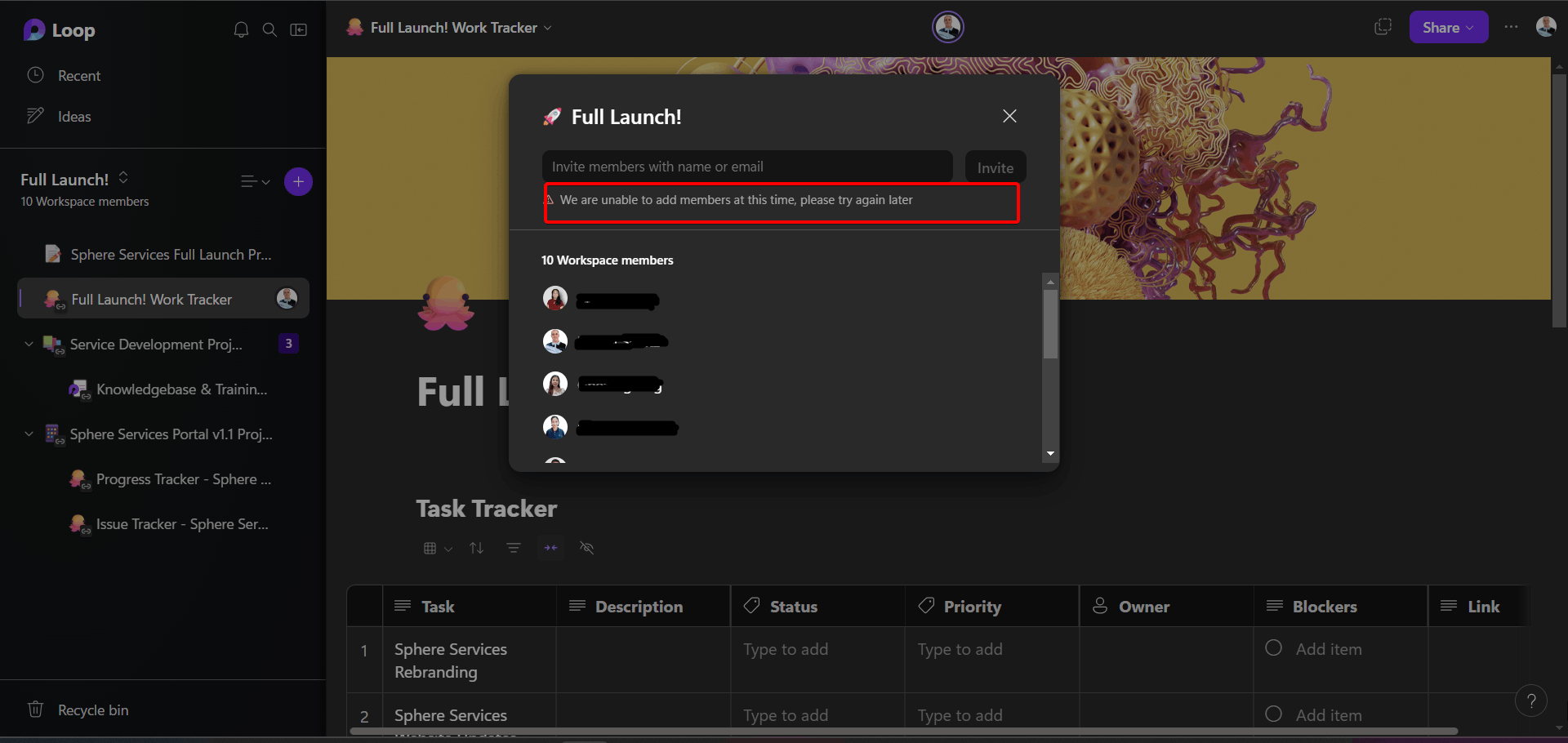This screenshot has width=1568, height=743.
Task: Click the third workspace member avatar
Action: 555,384
